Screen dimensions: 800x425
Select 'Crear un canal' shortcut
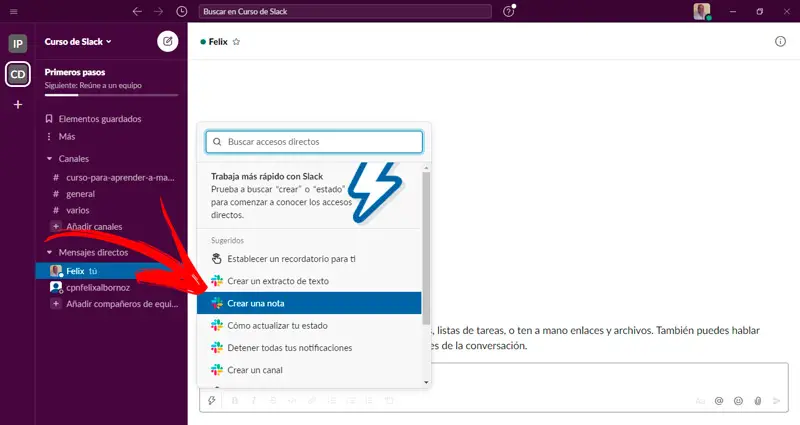(x=309, y=370)
